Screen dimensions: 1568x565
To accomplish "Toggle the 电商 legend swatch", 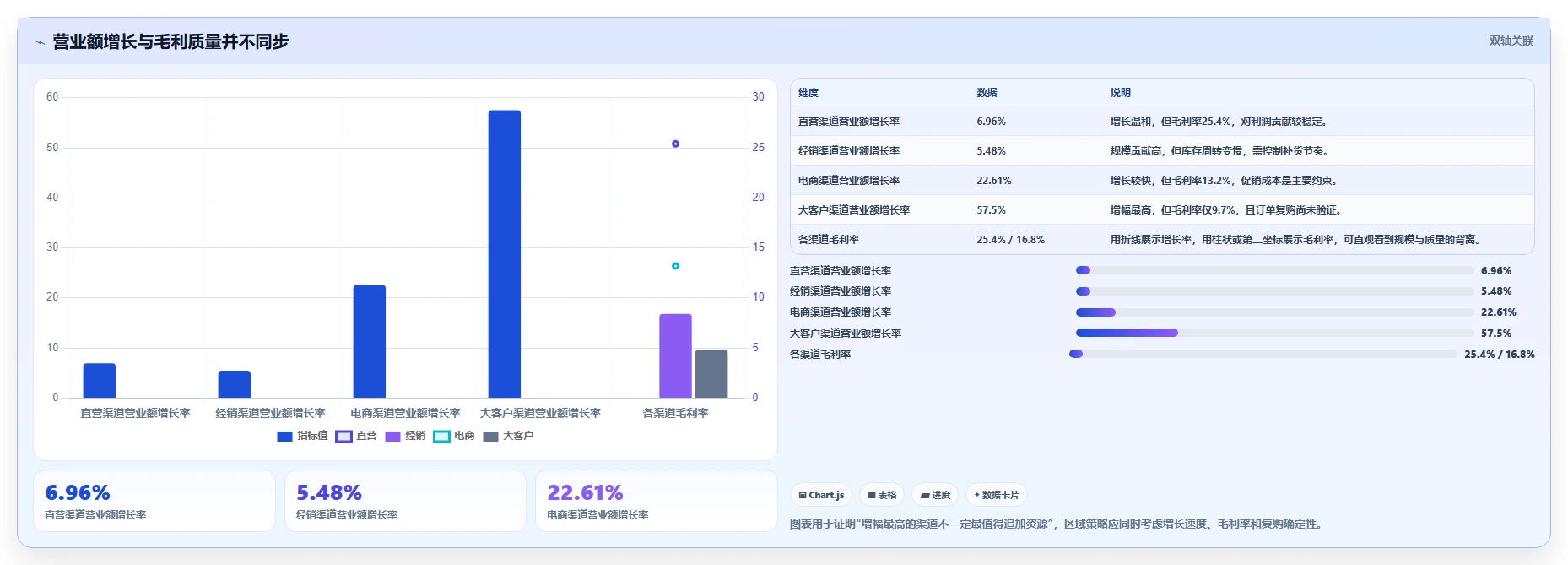I will click(x=441, y=437).
